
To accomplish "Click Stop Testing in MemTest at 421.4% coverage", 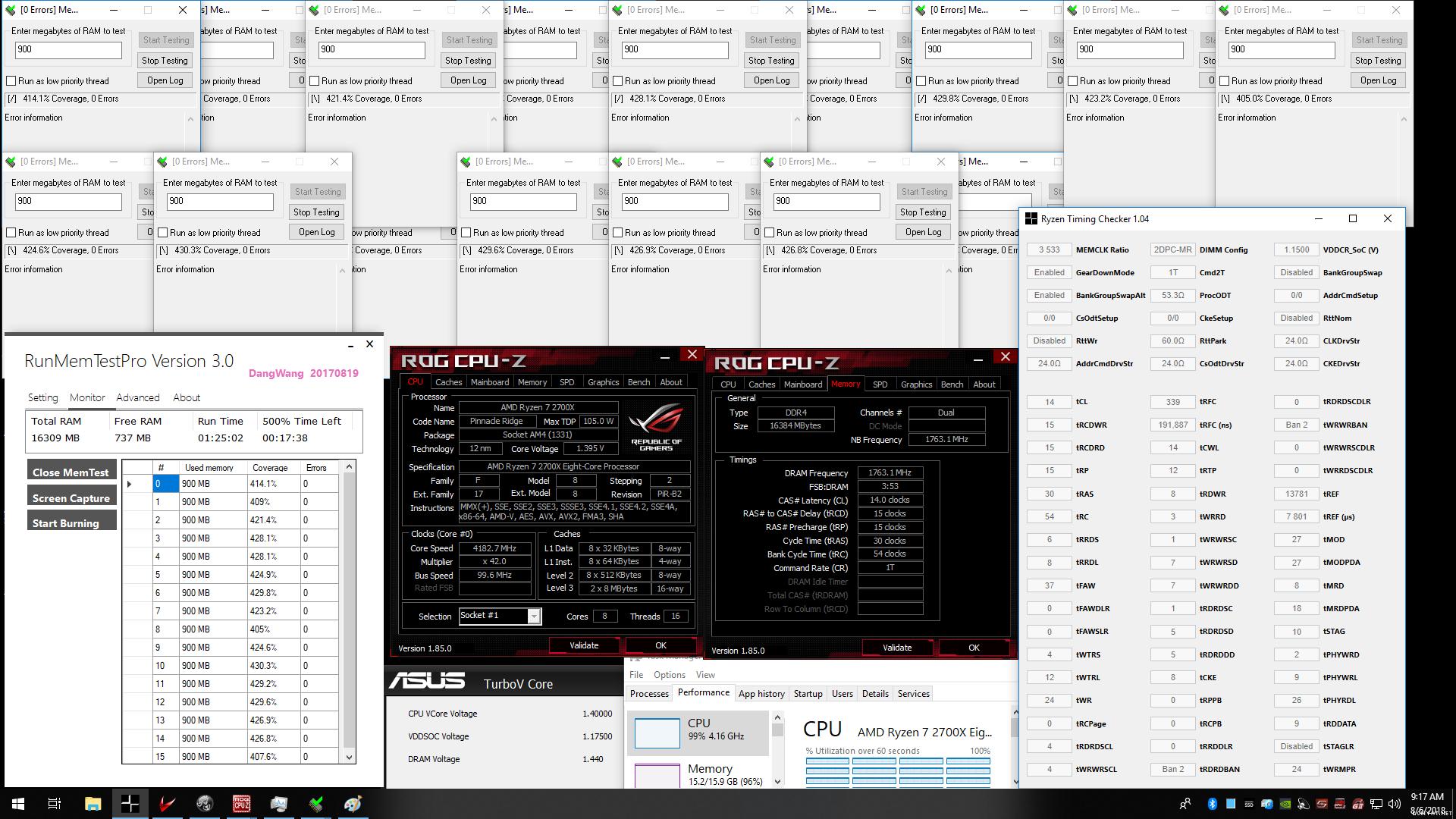I will coord(468,61).
